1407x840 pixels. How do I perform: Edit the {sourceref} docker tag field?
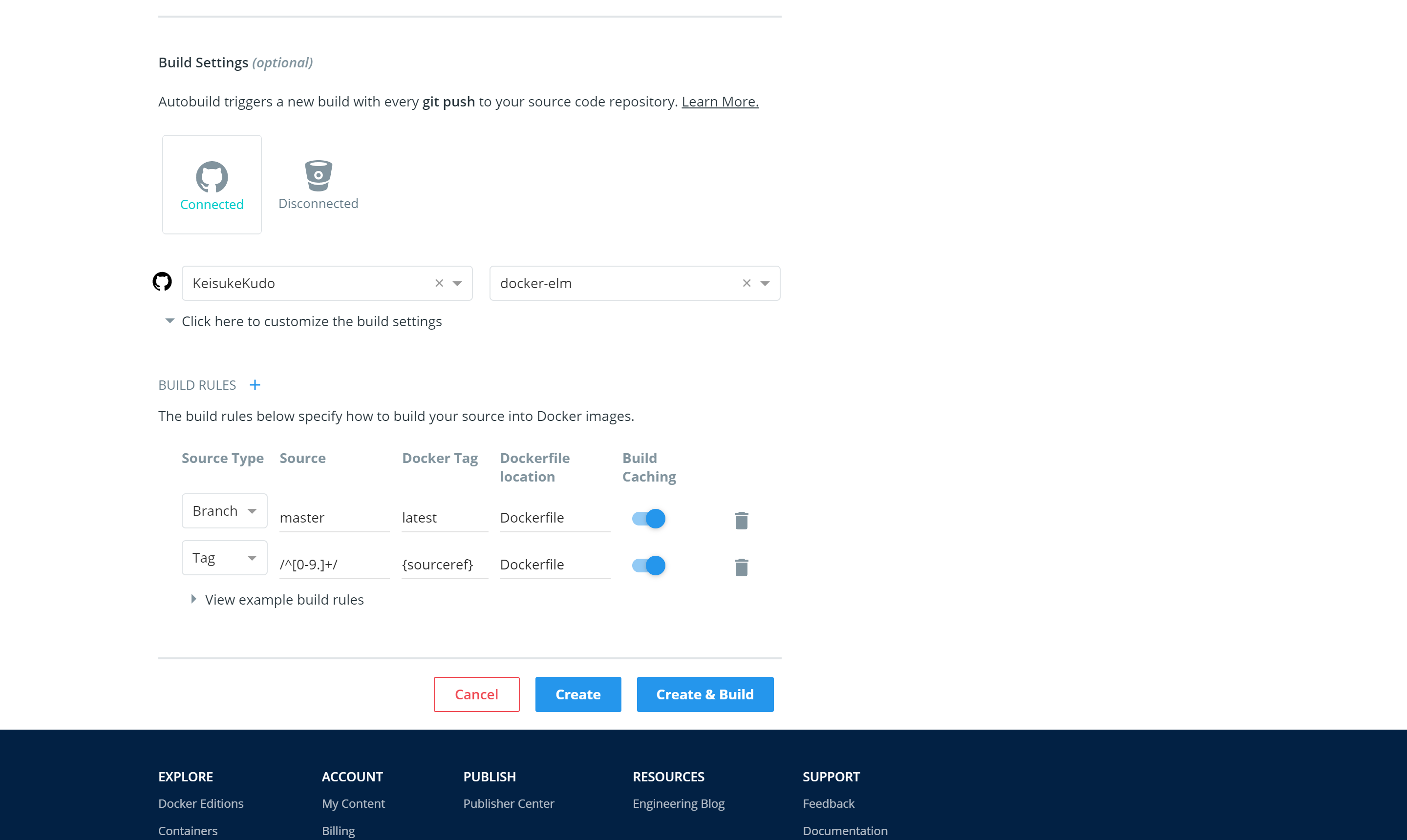click(x=445, y=565)
